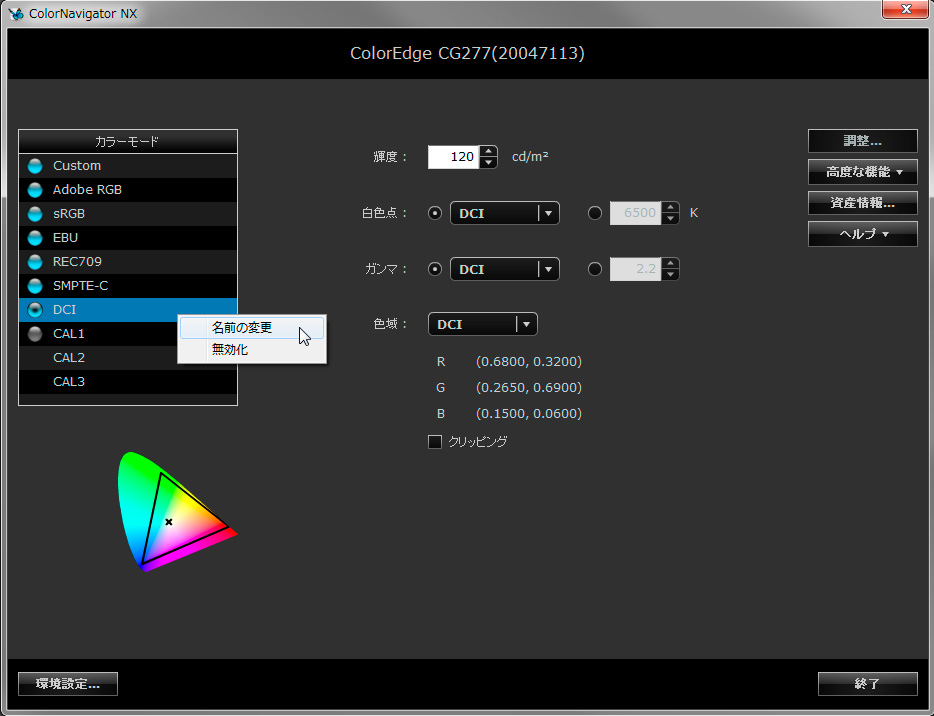The image size is (934, 716).
Task: Increase brightness with the up arrow
Action: coord(488,151)
